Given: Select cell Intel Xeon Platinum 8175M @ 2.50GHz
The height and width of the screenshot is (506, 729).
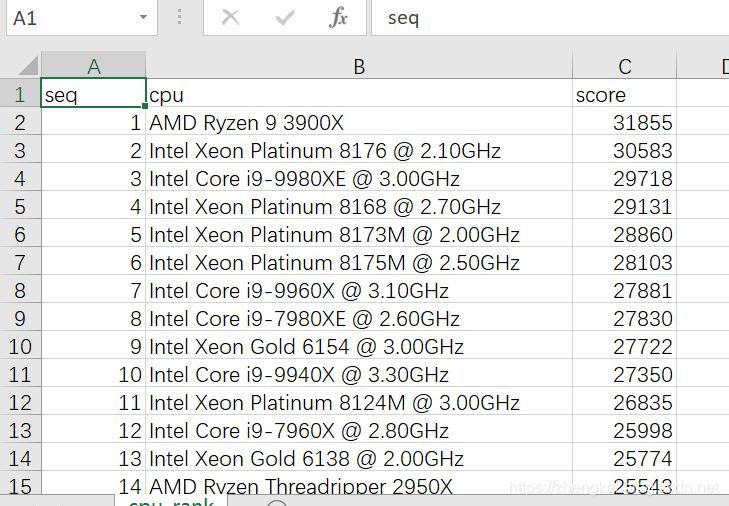Looking at the screenshot, I should pos(359,261).
